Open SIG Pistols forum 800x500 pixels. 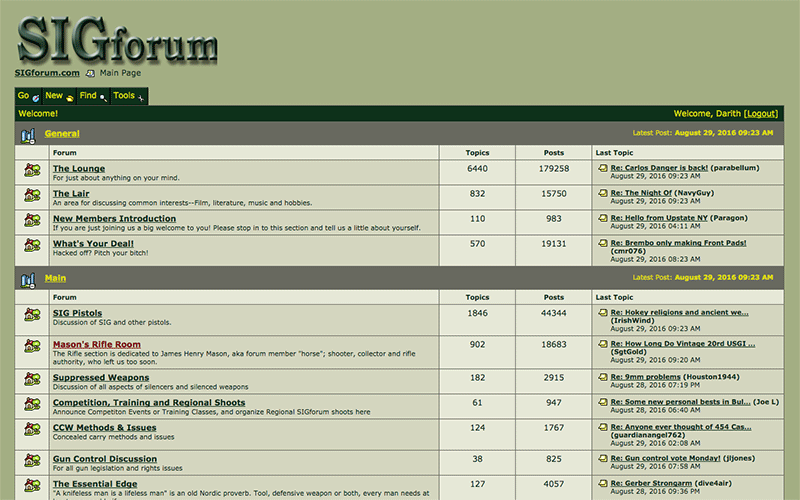[78, 313]
